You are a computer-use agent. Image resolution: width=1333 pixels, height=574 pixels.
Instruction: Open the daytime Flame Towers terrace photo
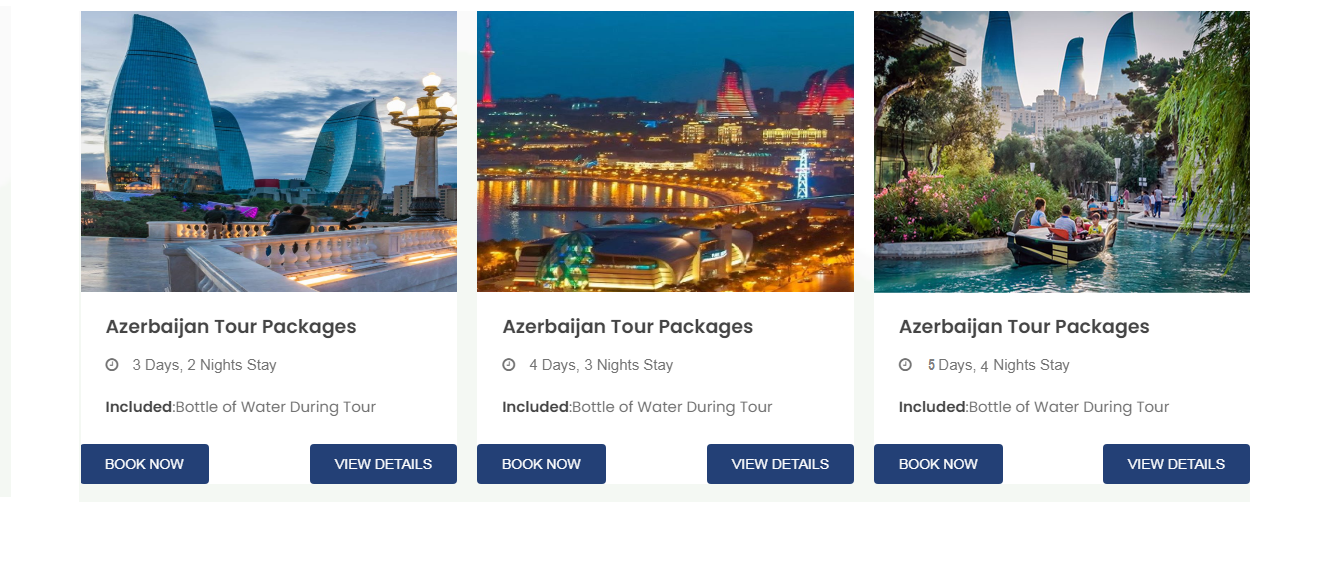[x=269, y=151]
